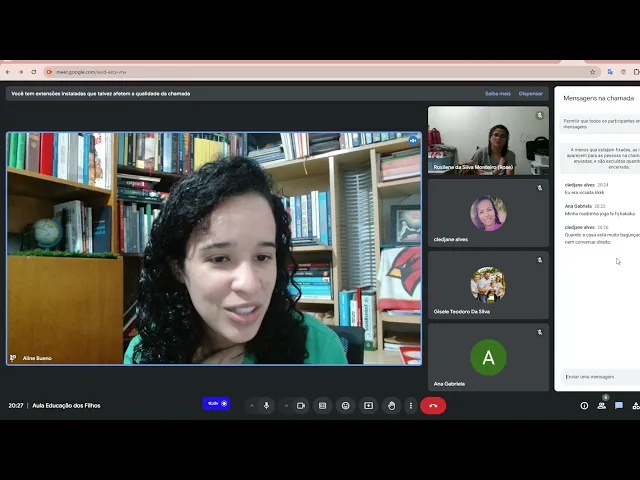Click the 'Aline Bueno' name label
640x480 pixels.
[37, 358]
